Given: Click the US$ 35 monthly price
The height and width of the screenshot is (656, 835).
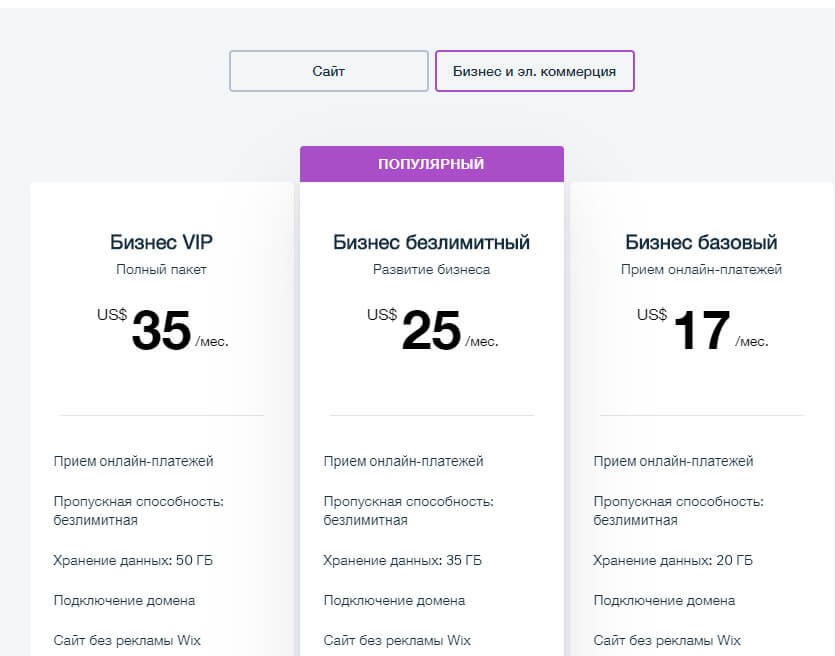Looking at the screenshot, I should (161, 330).
